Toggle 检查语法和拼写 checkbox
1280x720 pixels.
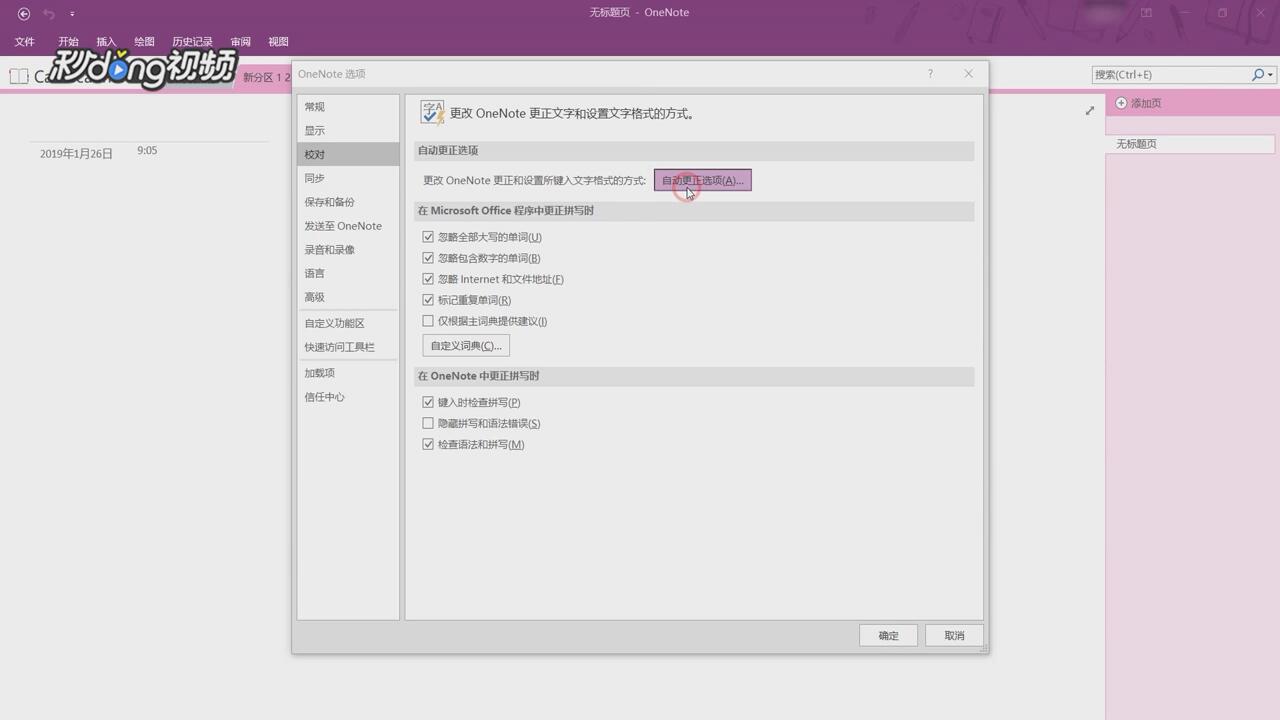[x=428, y=444]
